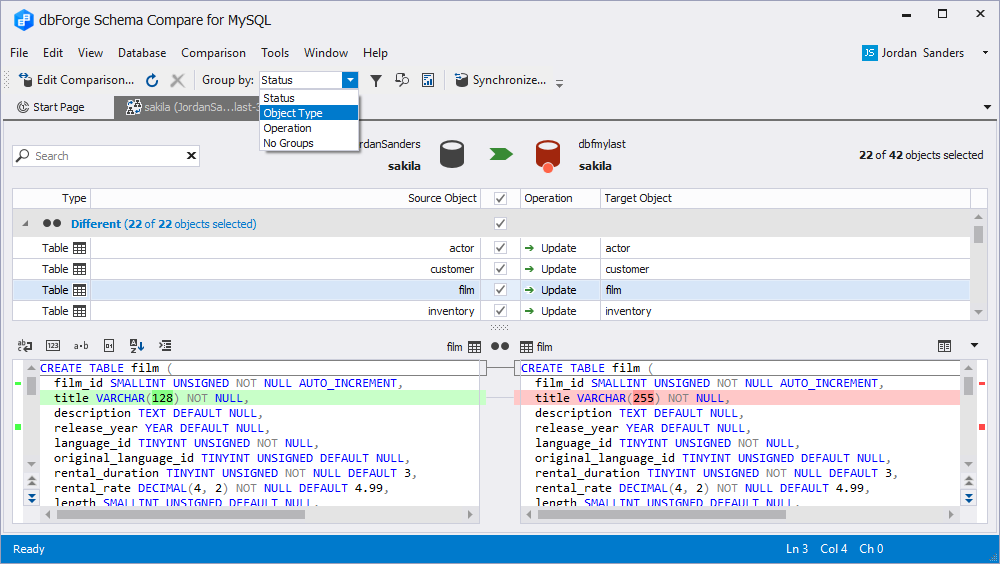
Task: Clear search with the X icon
Action: click(x=191, y=156)
